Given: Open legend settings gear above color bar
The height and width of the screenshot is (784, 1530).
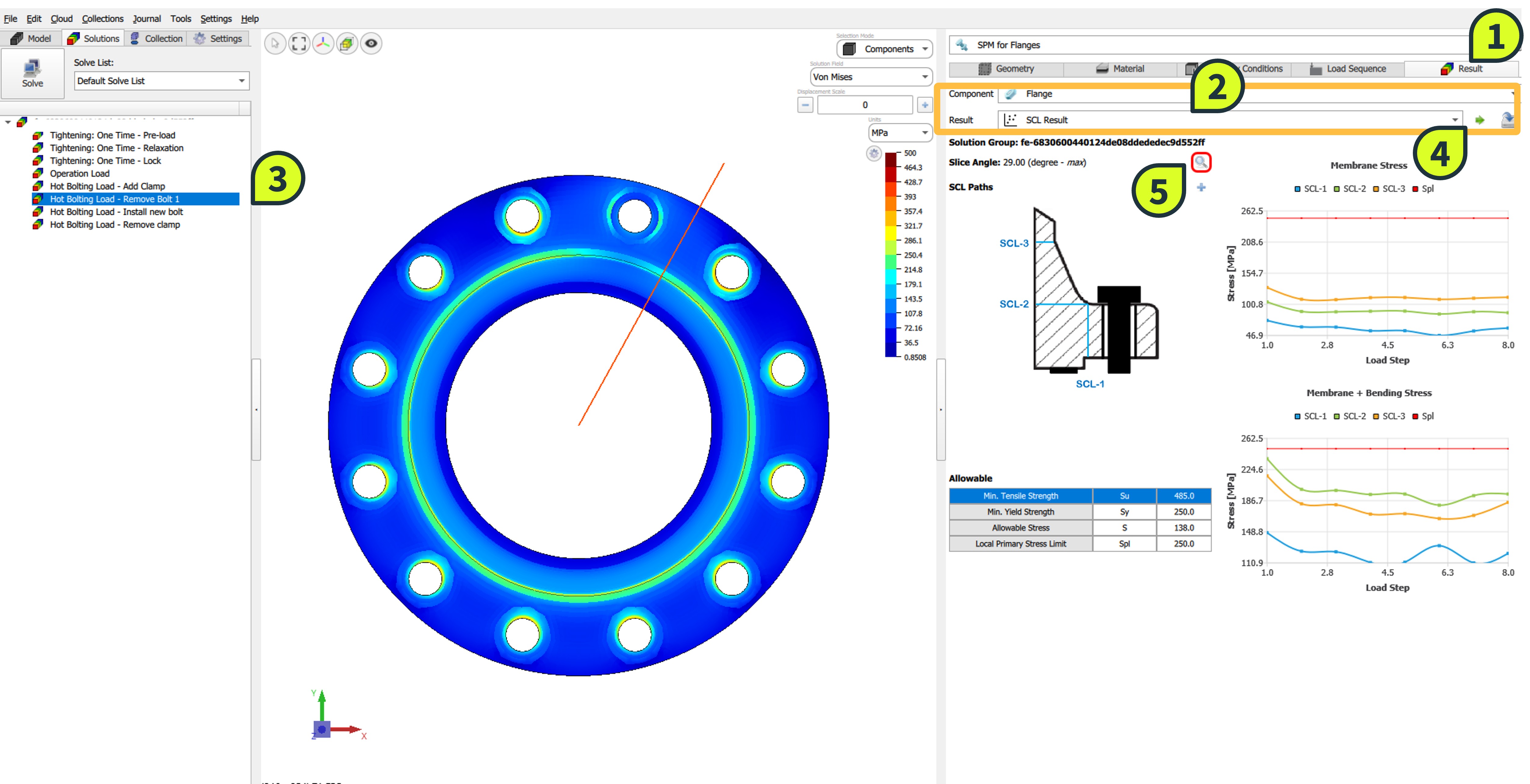Looking at the screenshot, I should click(x=873, y=154).
